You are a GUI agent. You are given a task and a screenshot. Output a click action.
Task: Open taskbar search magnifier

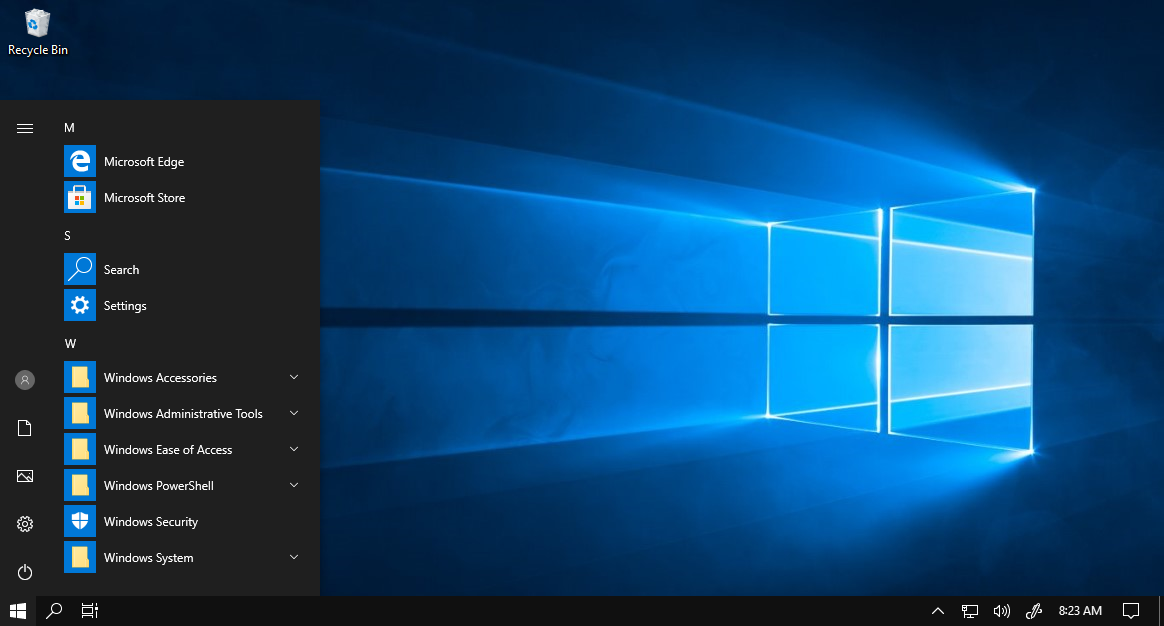(53, 610)
